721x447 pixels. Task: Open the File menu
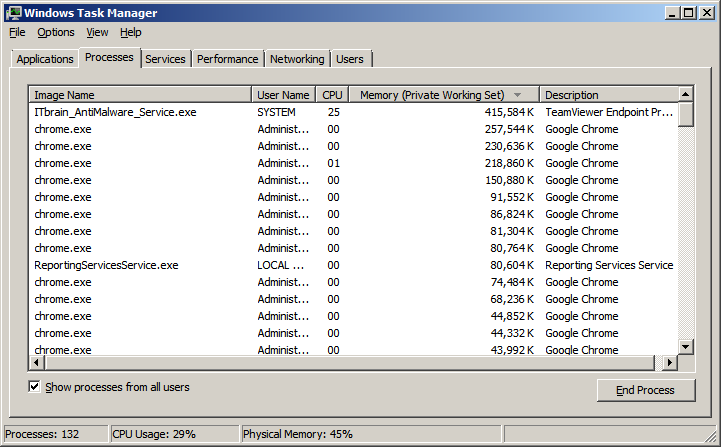coord(17,32)
